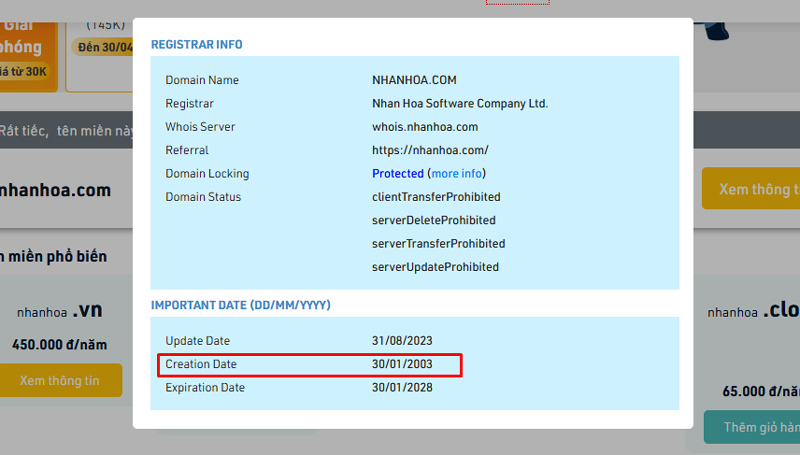The width and height of the screenshot is (800, 455).
Task: Select the creation date 30/01/2003
Action: pos(402,364)
